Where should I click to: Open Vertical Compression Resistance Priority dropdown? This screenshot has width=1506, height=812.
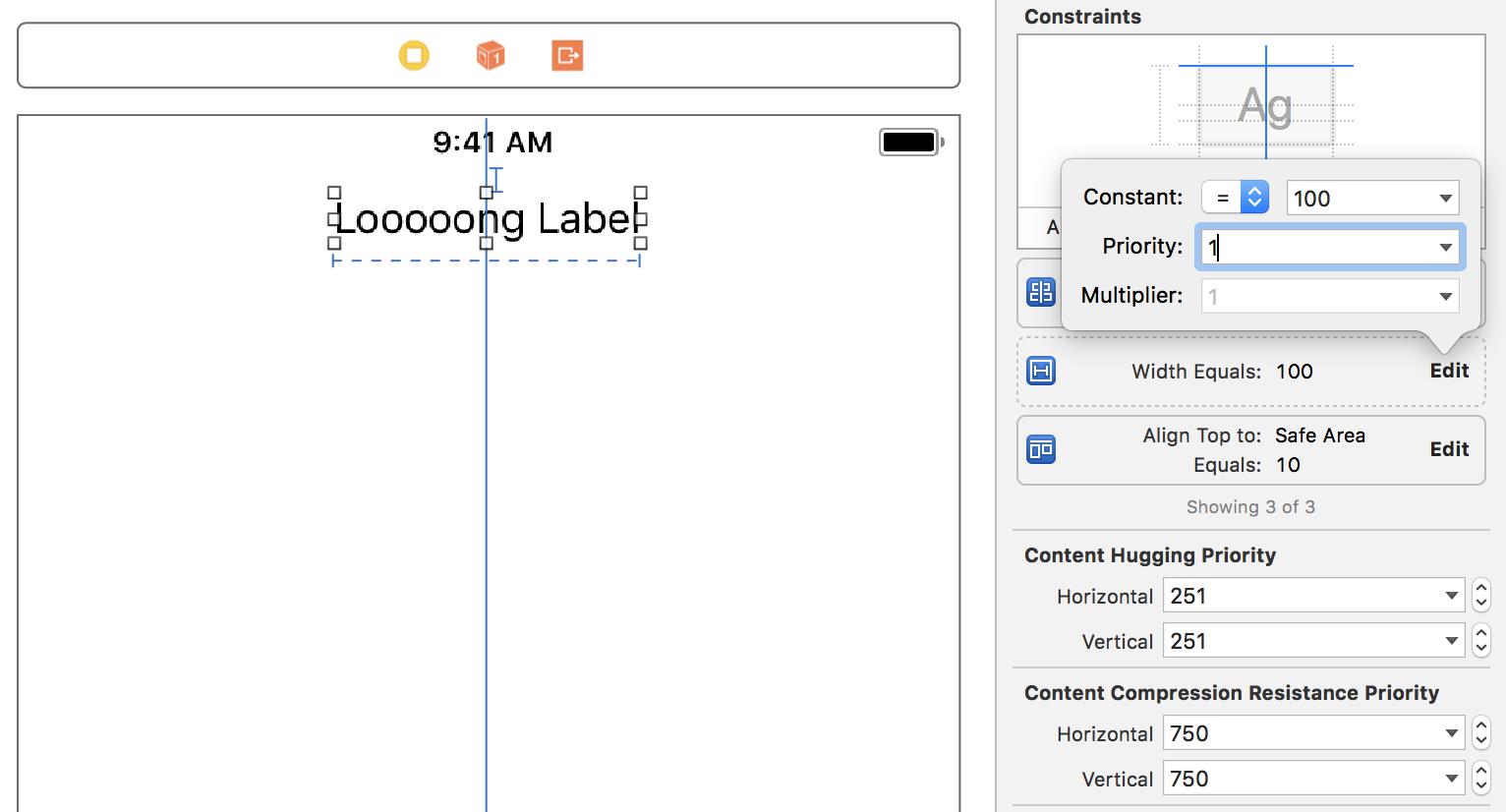[x=1451, y=779]
